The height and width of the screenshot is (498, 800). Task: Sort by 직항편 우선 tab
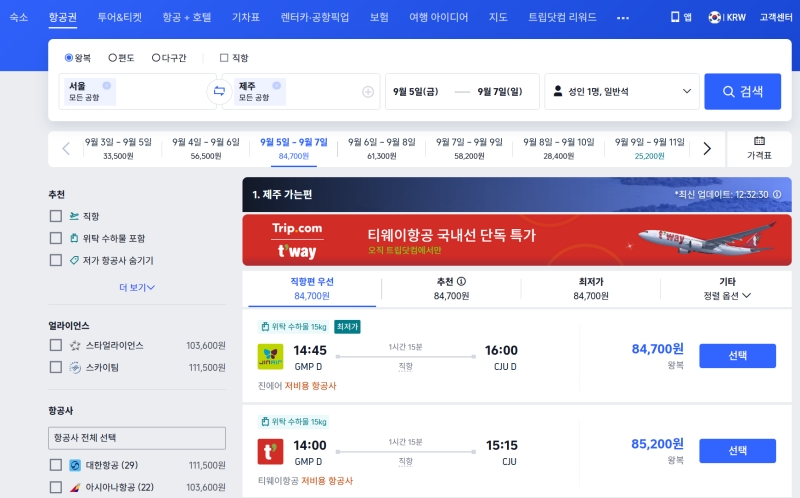(312, 289)
